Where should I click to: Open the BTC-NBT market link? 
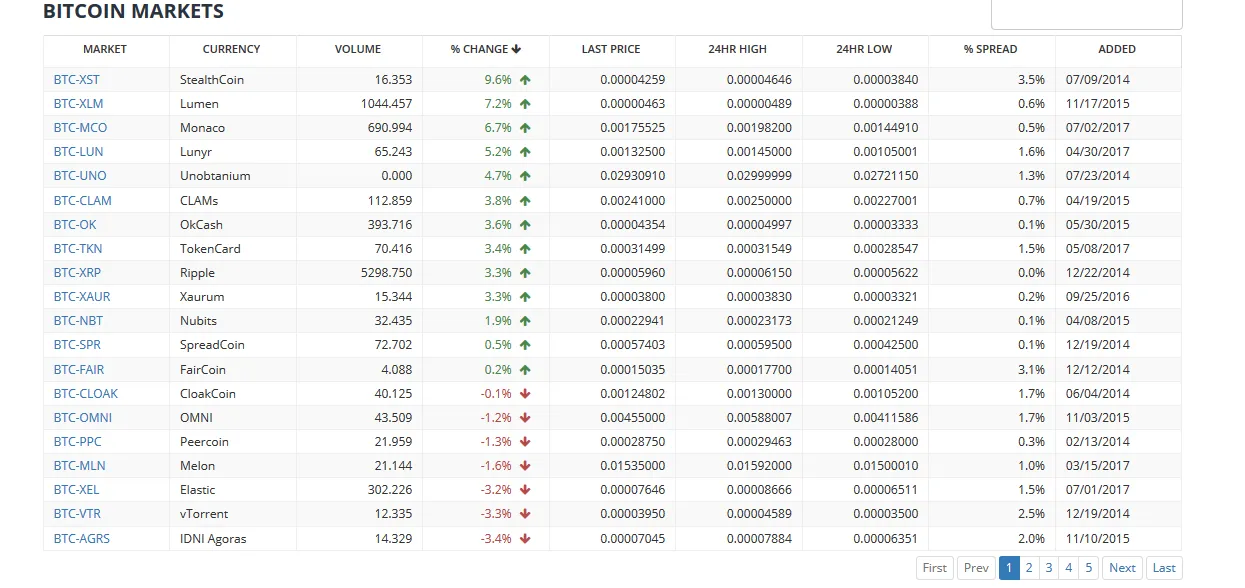click(78, 320)
